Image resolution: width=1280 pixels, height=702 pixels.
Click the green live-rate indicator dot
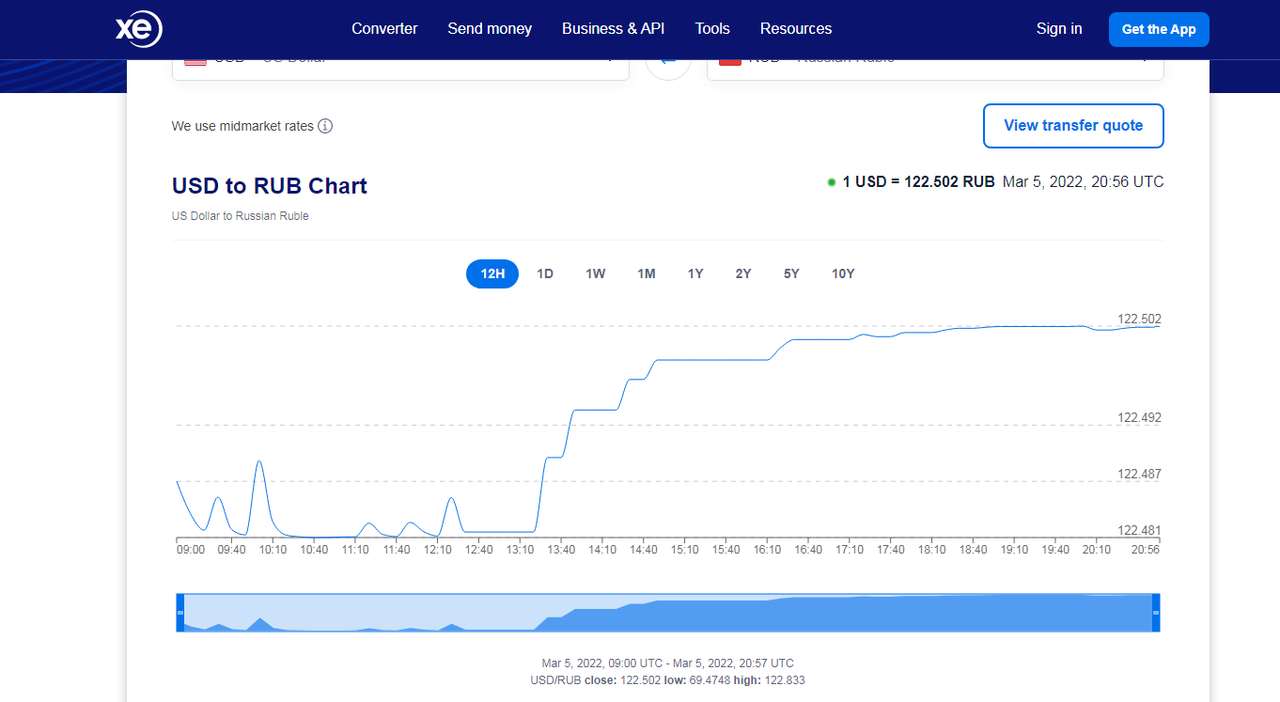point(831,182)
